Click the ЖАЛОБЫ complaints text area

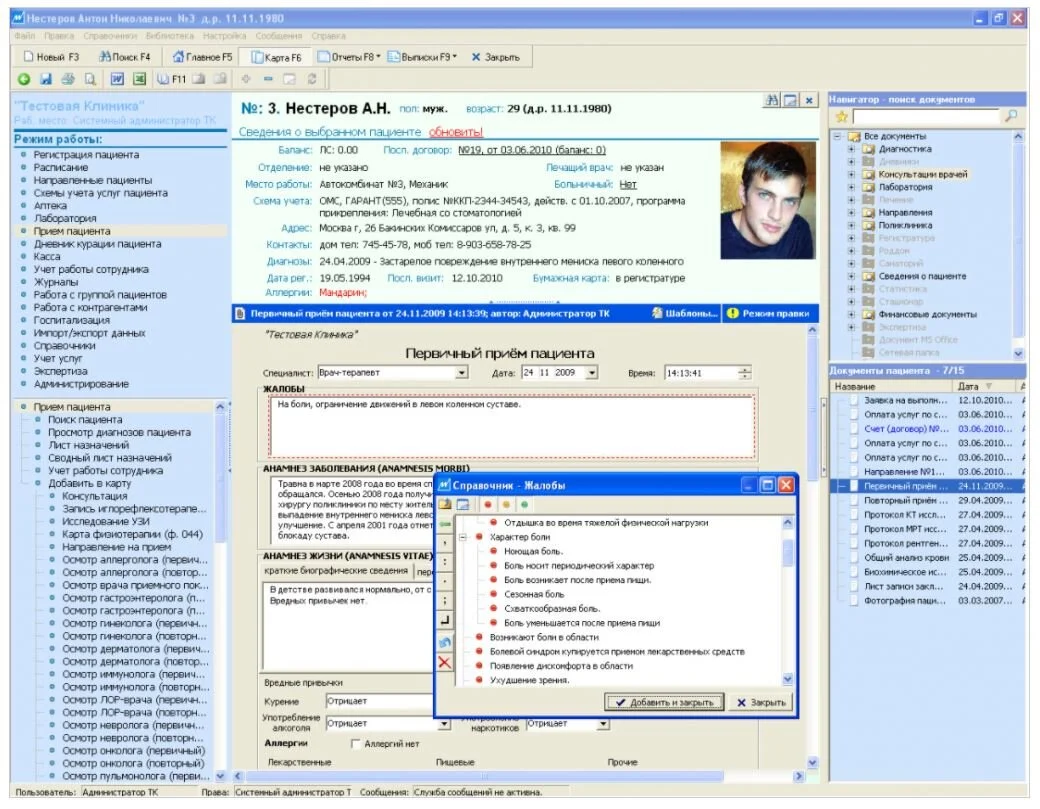(511, 427)
